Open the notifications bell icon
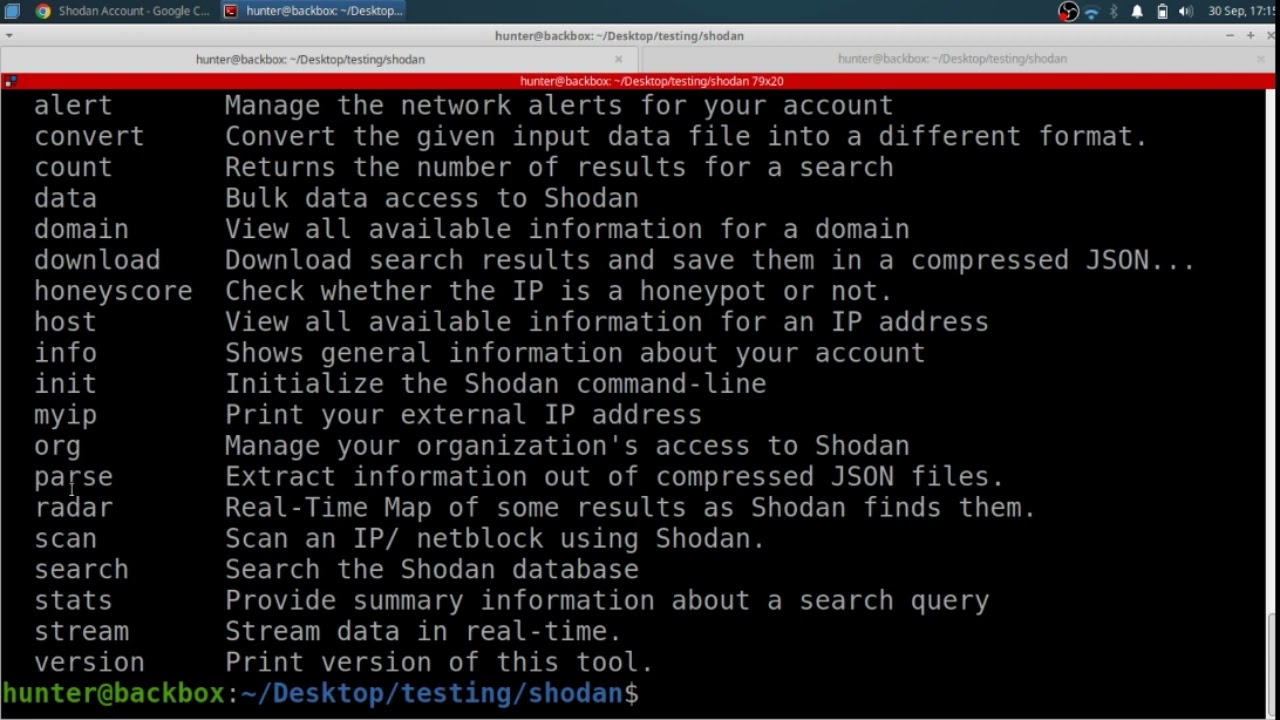 click(x=1137, y=12)
